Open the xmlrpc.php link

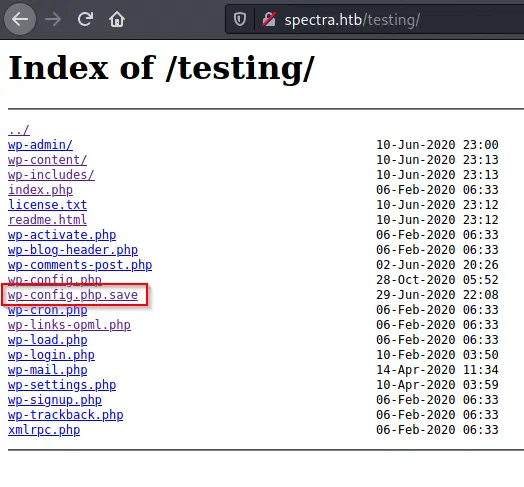click(44, 430)
